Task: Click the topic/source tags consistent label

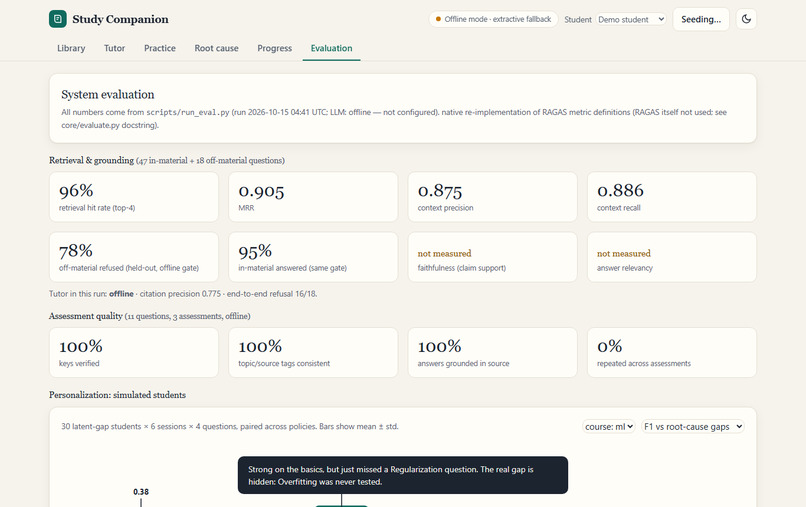Action: (x=284, y=364)
